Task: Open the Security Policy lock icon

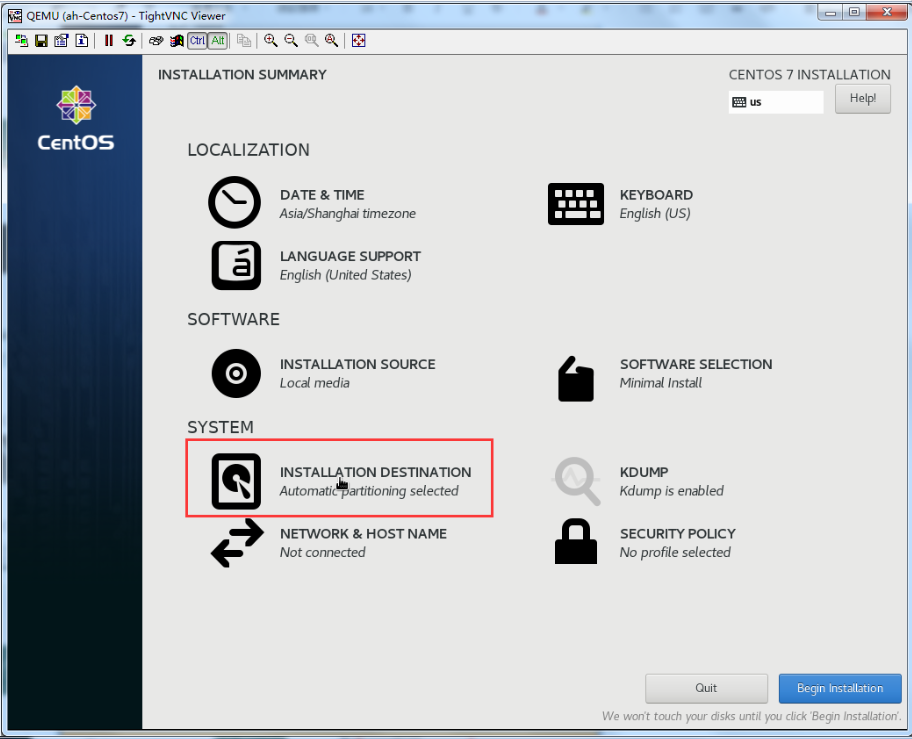Action: (x=576, y=543)
